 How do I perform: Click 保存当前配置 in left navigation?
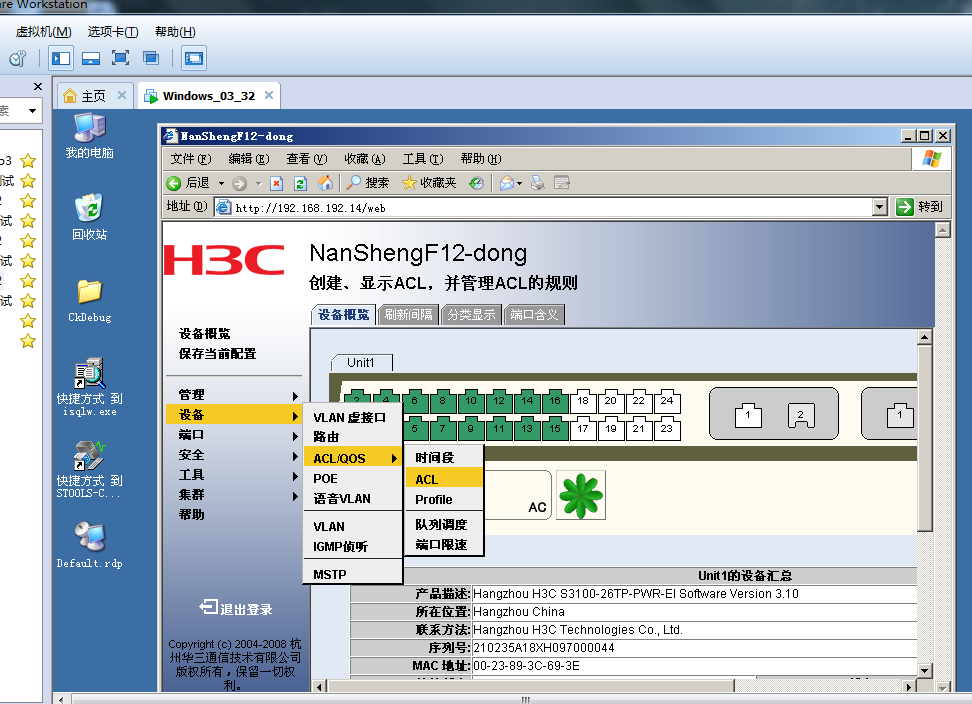click(218, 354)
